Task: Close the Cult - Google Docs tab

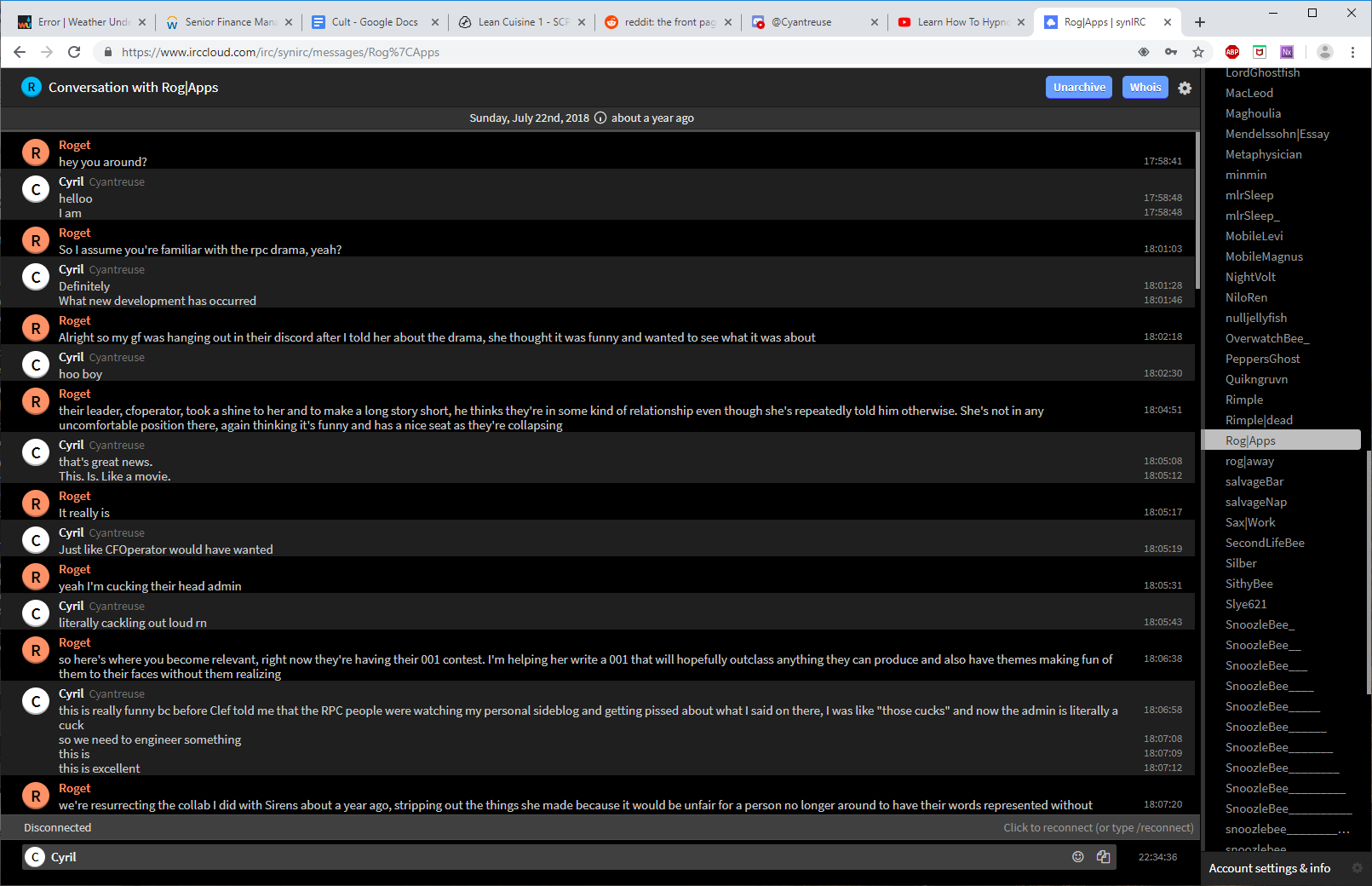Action: pos(434,22)
